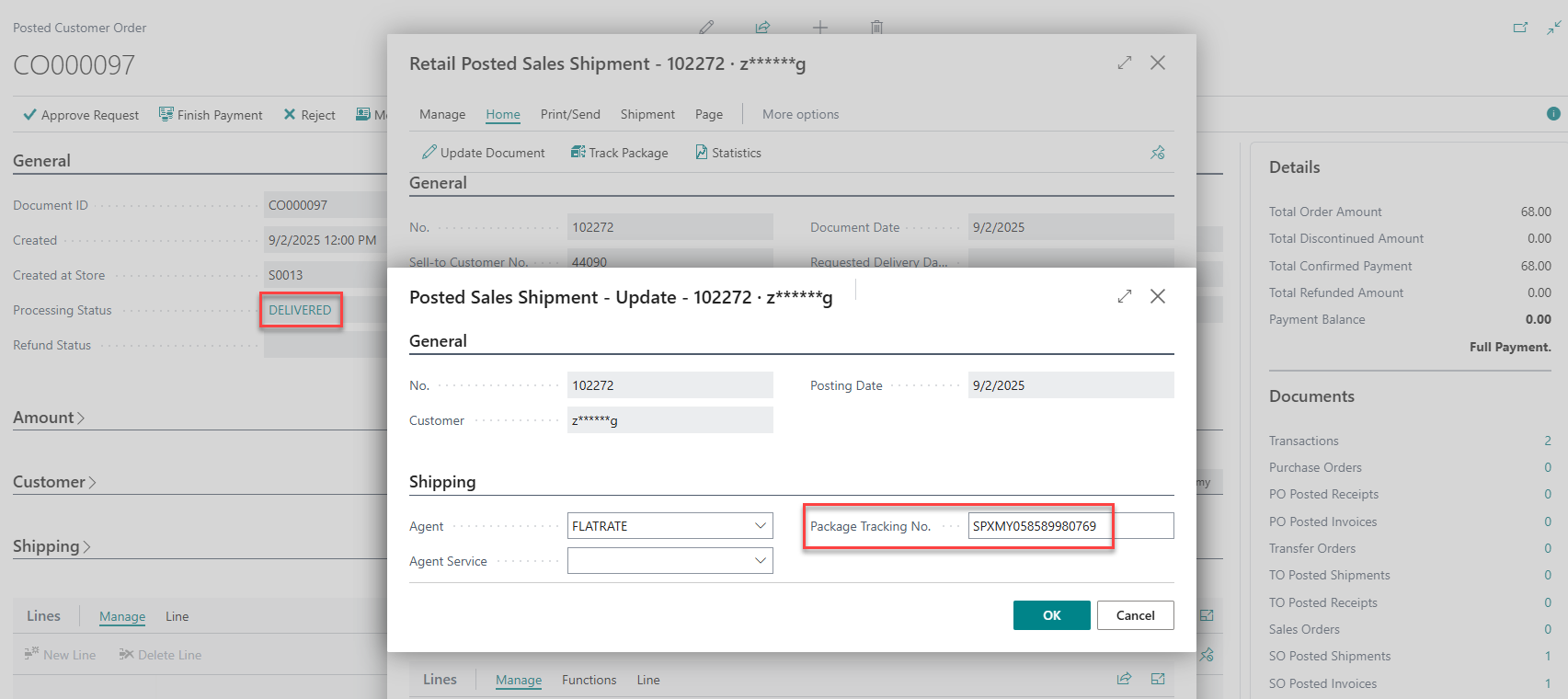Open the Shipment menu tab
Image resolution: width=1568 pixels, height=699 pixels.
647,114
